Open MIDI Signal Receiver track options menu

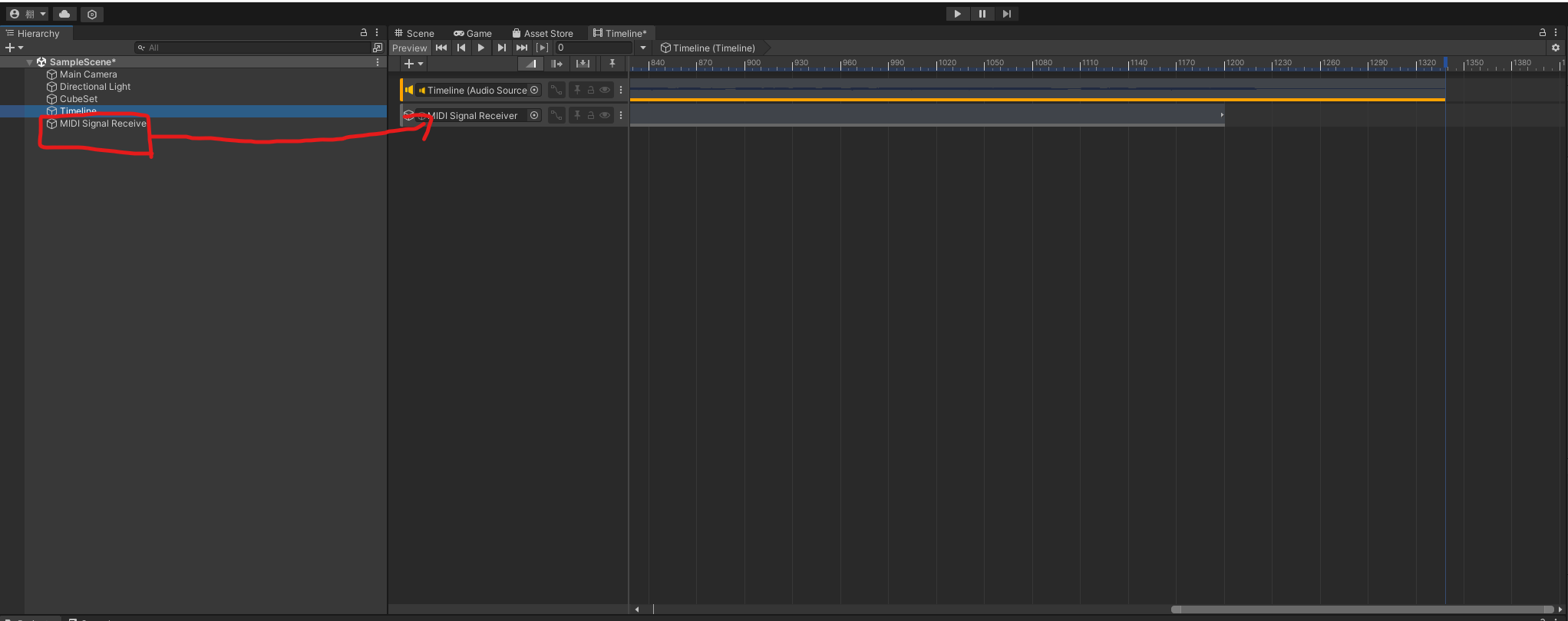pos(621,115)
